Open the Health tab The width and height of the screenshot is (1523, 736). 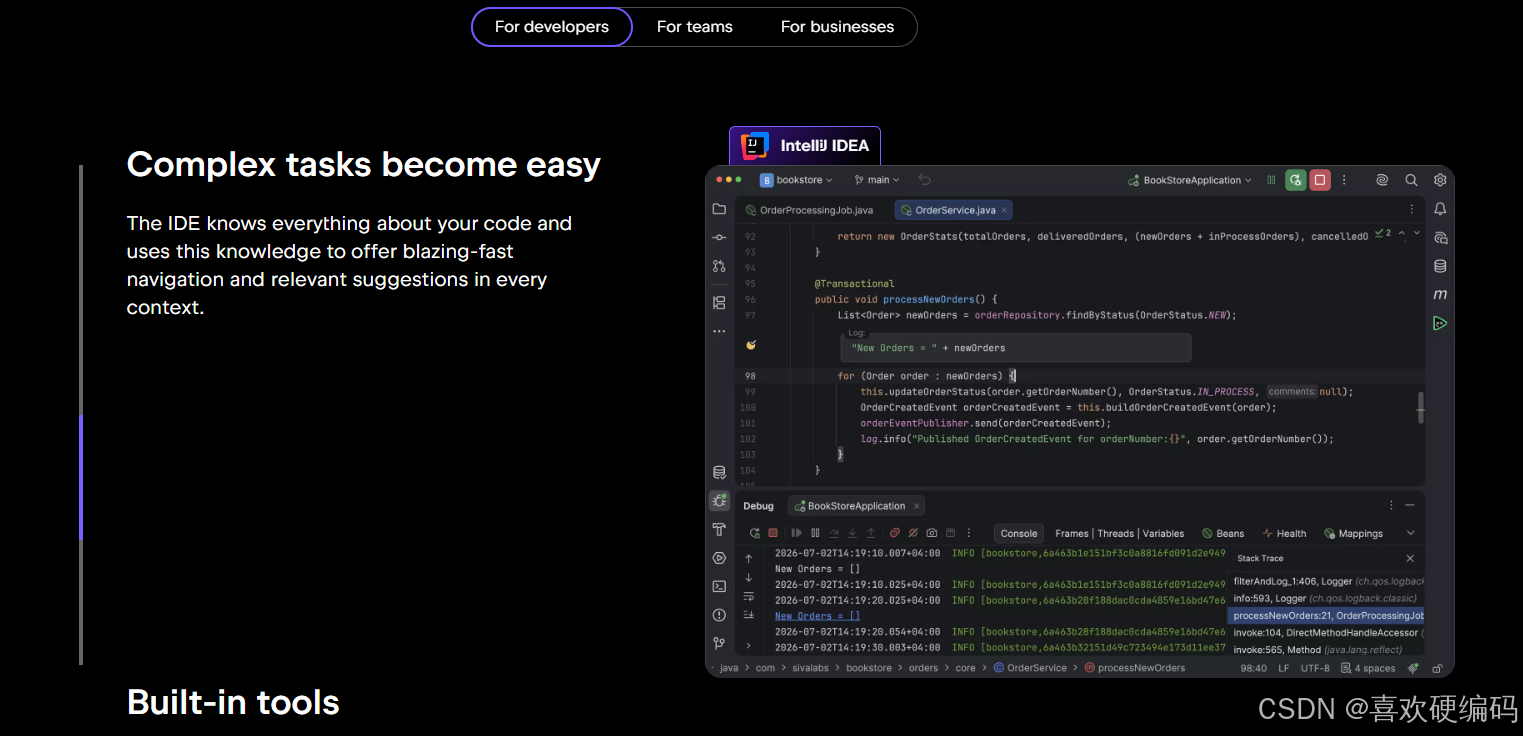tap(1284, 533)
